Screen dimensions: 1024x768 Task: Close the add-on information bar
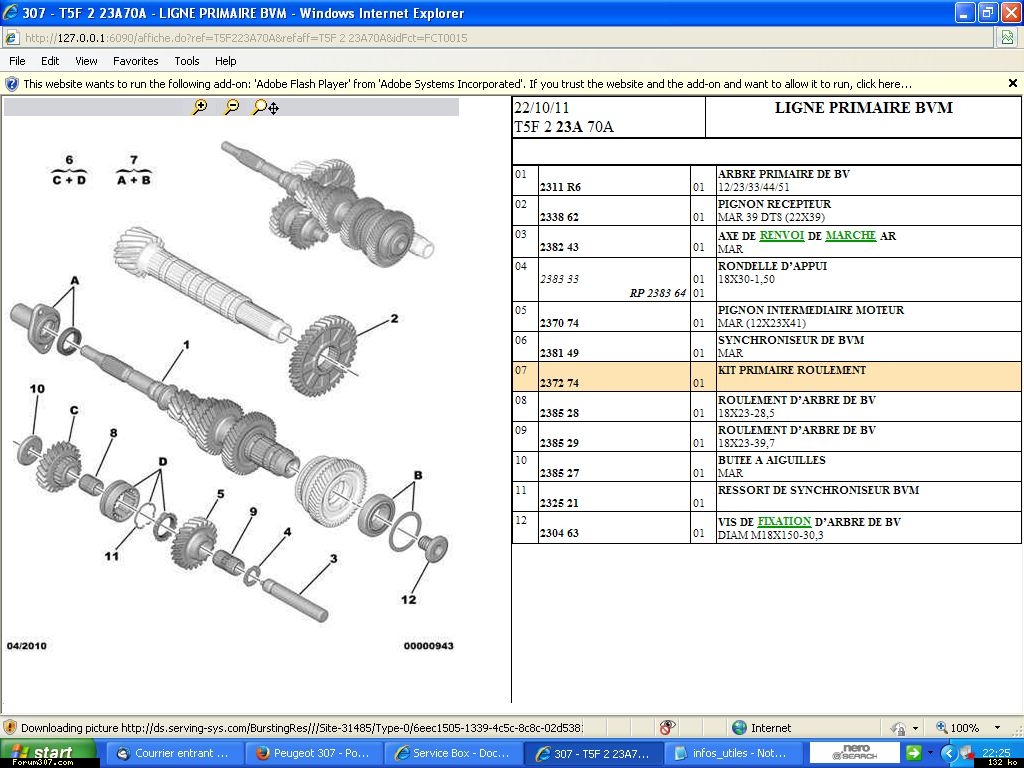point(1013,83)
